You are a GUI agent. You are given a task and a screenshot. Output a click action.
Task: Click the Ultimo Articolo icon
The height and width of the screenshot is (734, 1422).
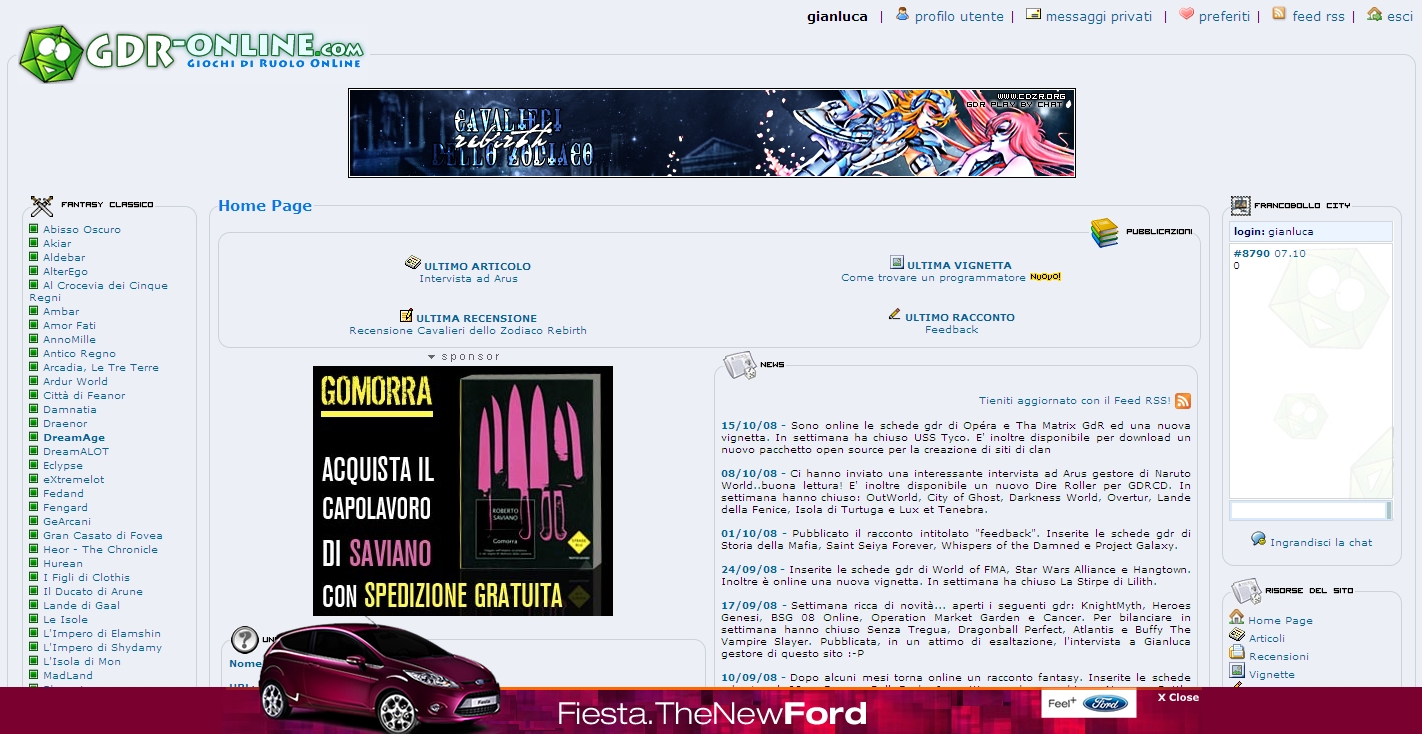coord(412,263)
